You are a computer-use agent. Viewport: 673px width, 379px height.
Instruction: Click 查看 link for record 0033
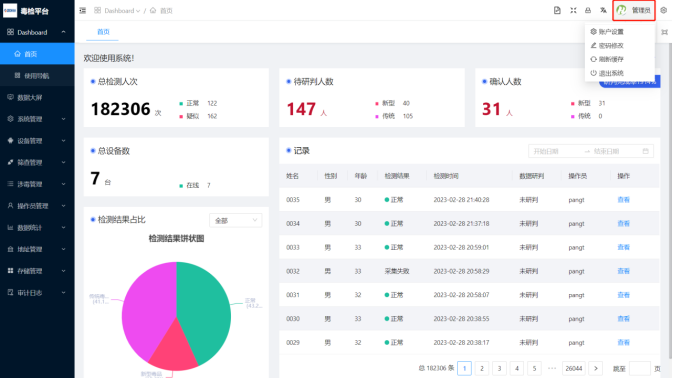click(x=623, y=247)
